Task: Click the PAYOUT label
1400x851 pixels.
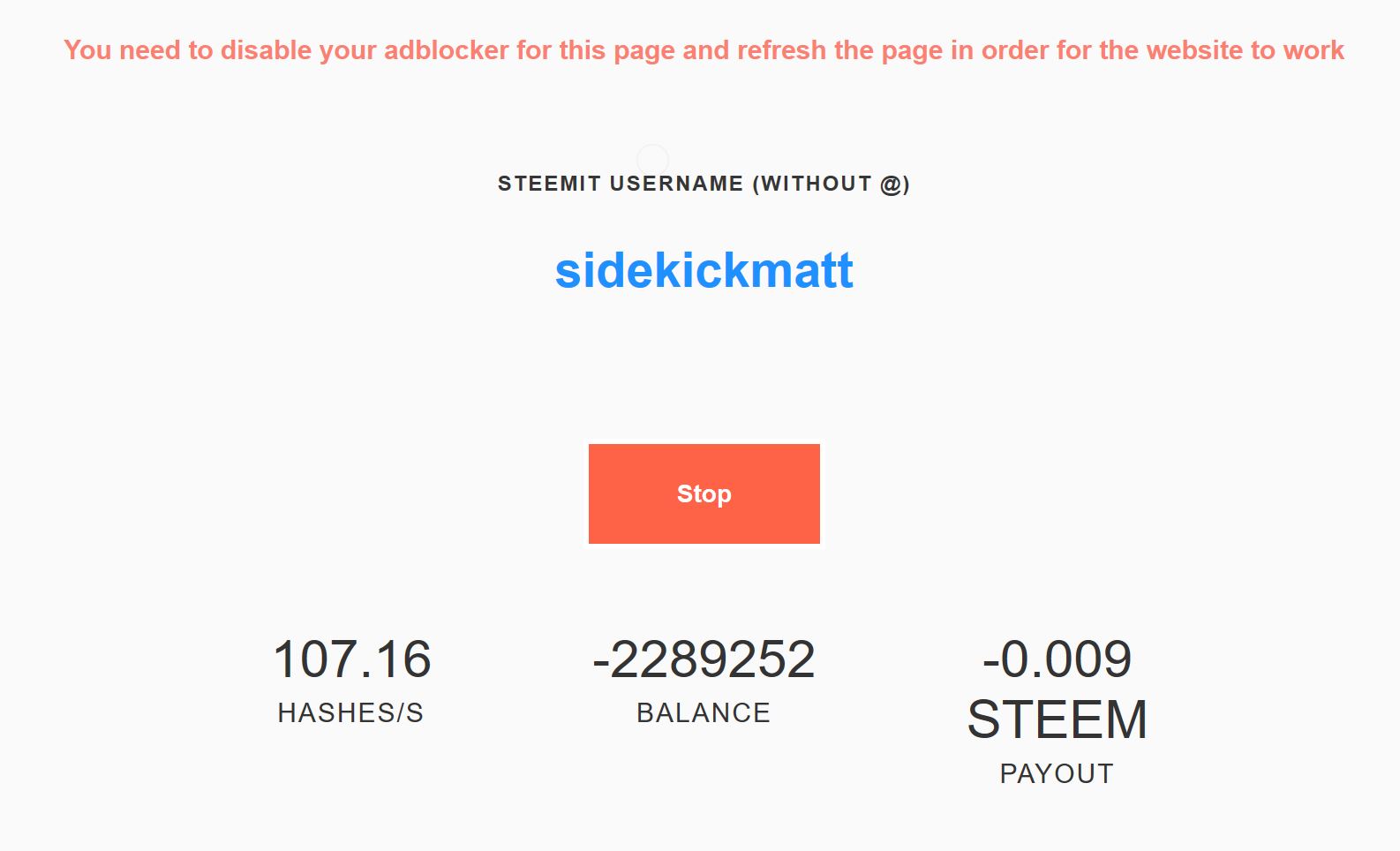Action: (x=1057, y=774)
